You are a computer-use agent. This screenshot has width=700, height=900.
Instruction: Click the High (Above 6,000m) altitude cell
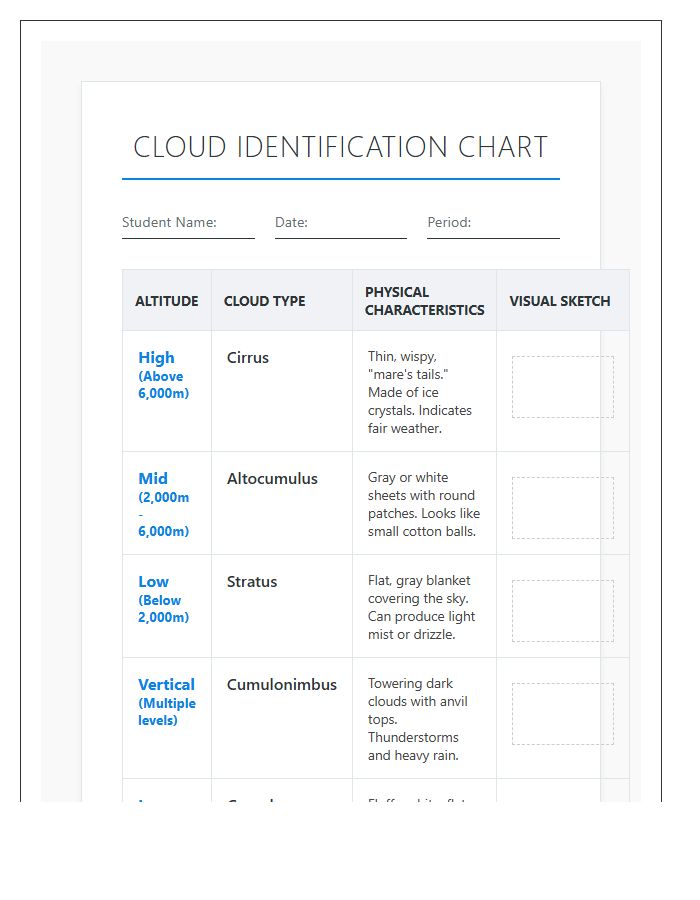[x=167, y=391]
